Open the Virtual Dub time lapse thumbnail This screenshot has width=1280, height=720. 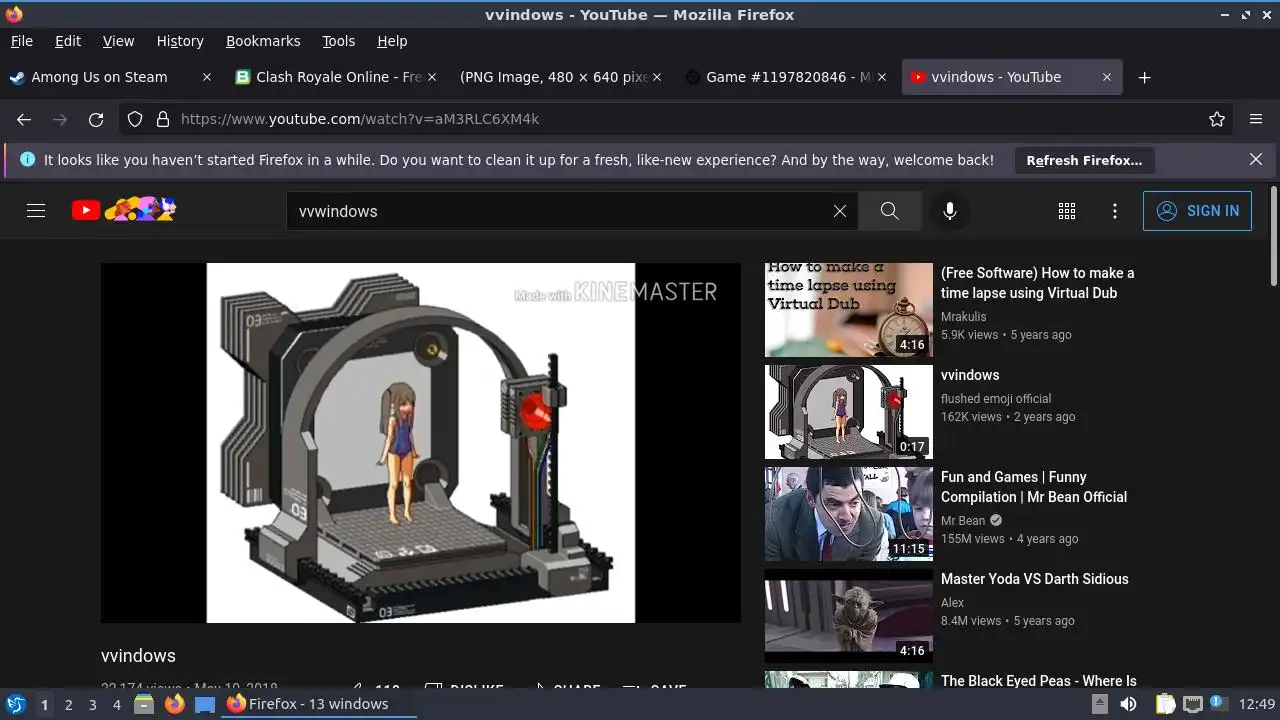pyautogui.click(x=849, y=310)
